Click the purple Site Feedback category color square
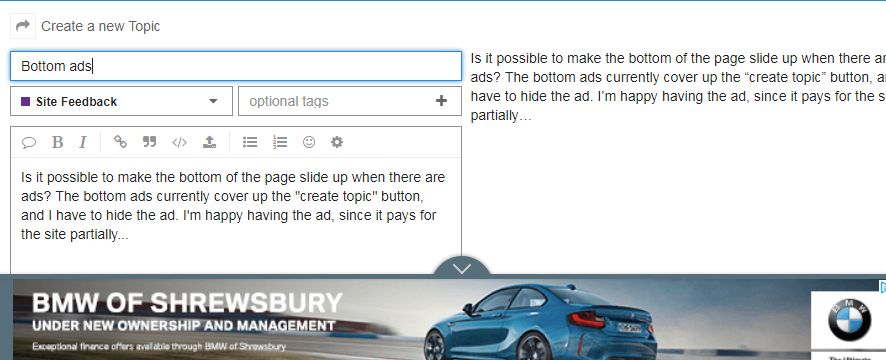The image size is (886, 360). coord(25,102)
